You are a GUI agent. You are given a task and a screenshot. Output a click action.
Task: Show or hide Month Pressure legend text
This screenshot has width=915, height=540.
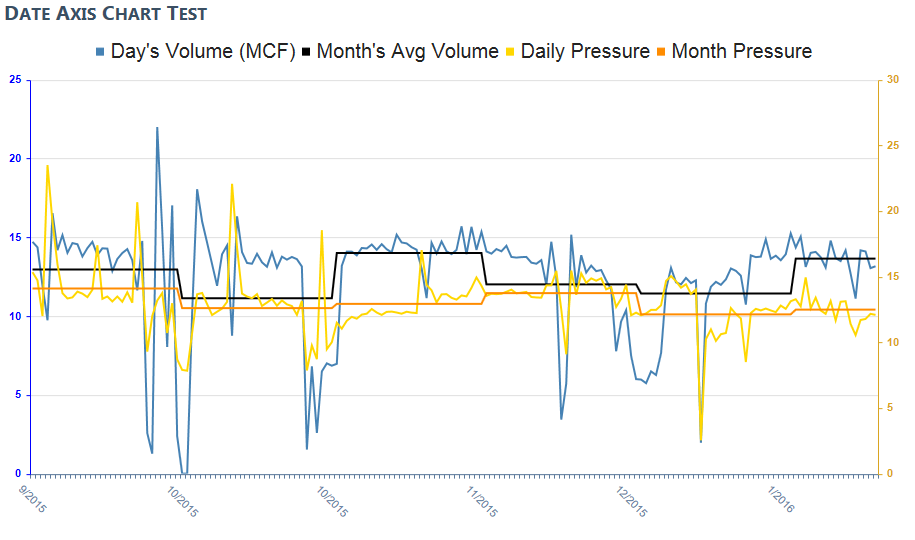click(x=741, y=51)
